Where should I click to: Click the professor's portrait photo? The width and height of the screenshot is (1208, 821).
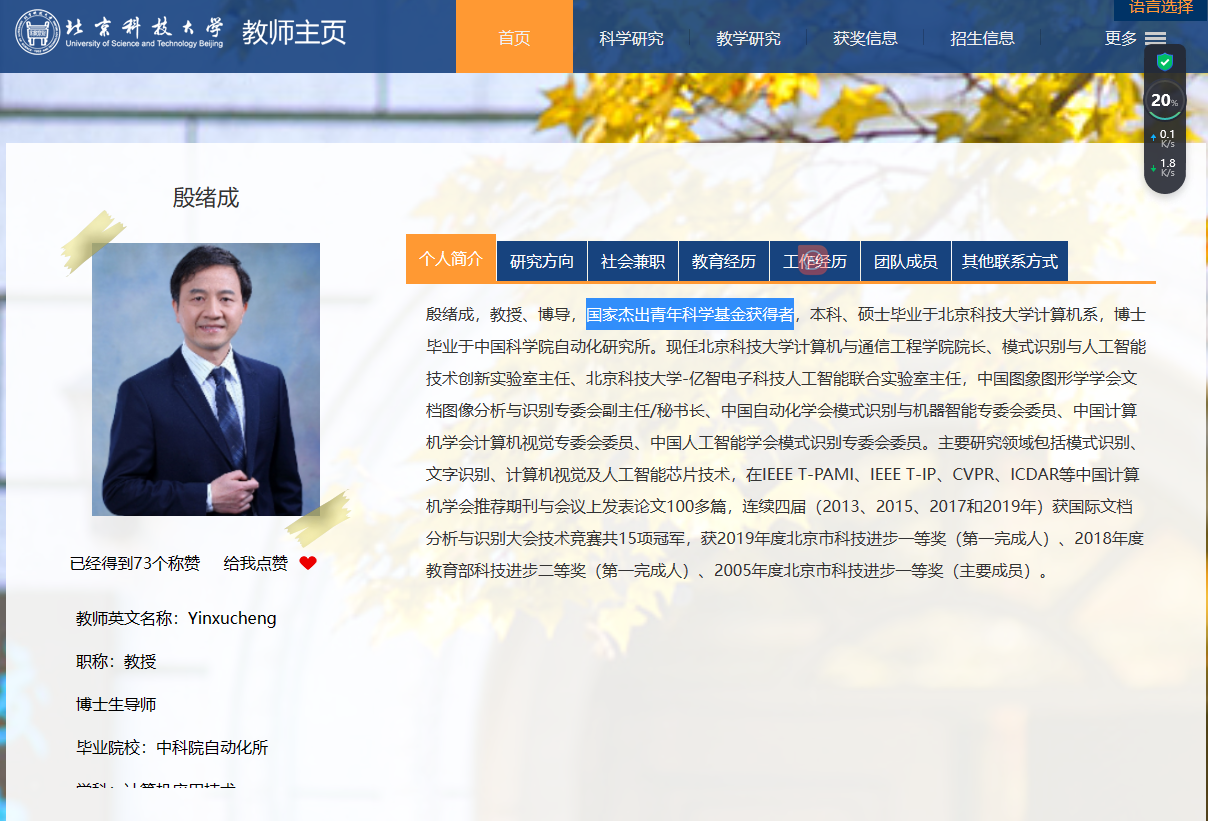click(x=206, y=379)
